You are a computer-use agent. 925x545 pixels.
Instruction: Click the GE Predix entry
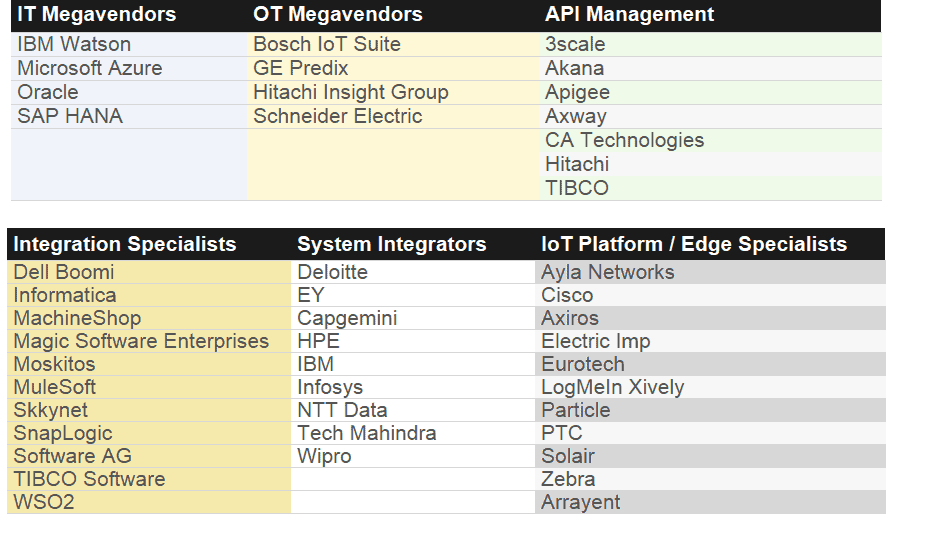coord(300,68)
